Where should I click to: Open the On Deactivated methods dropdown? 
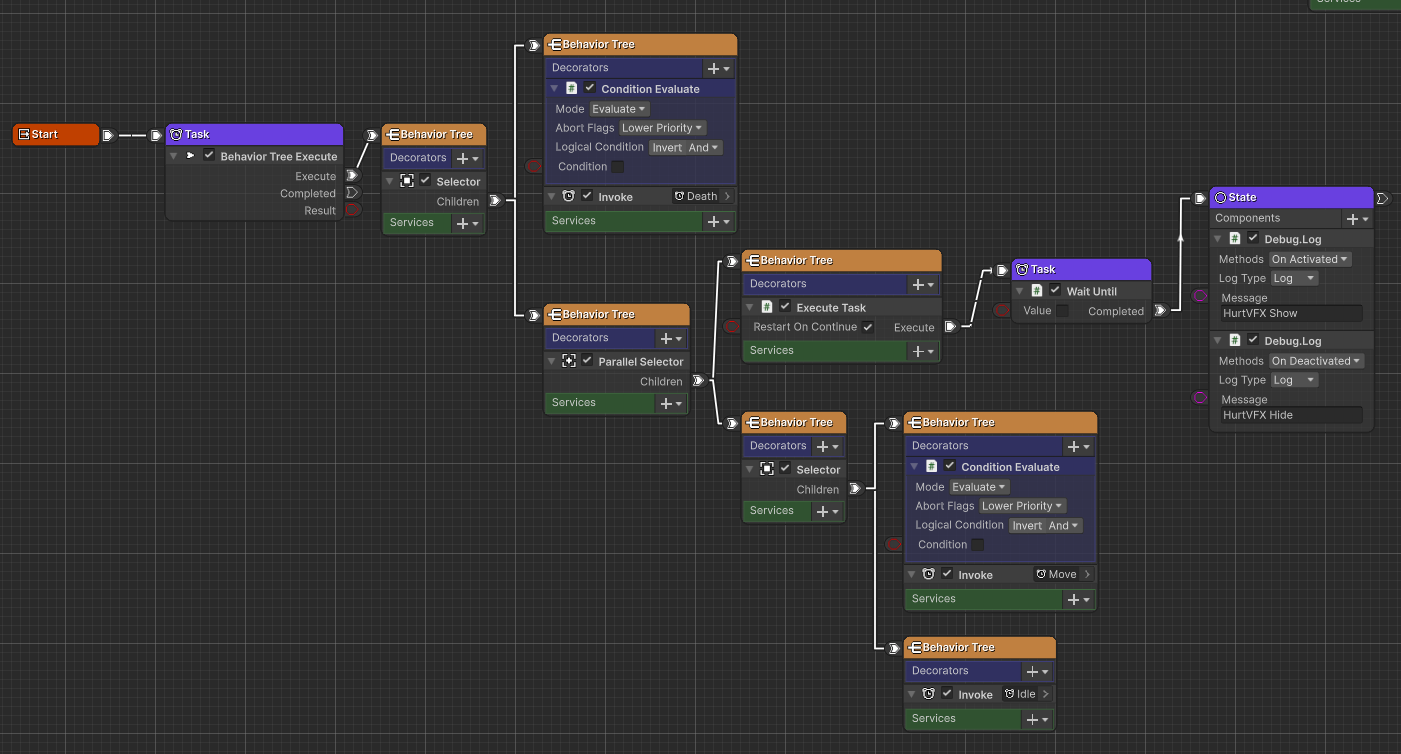[x=1315, y=361]
